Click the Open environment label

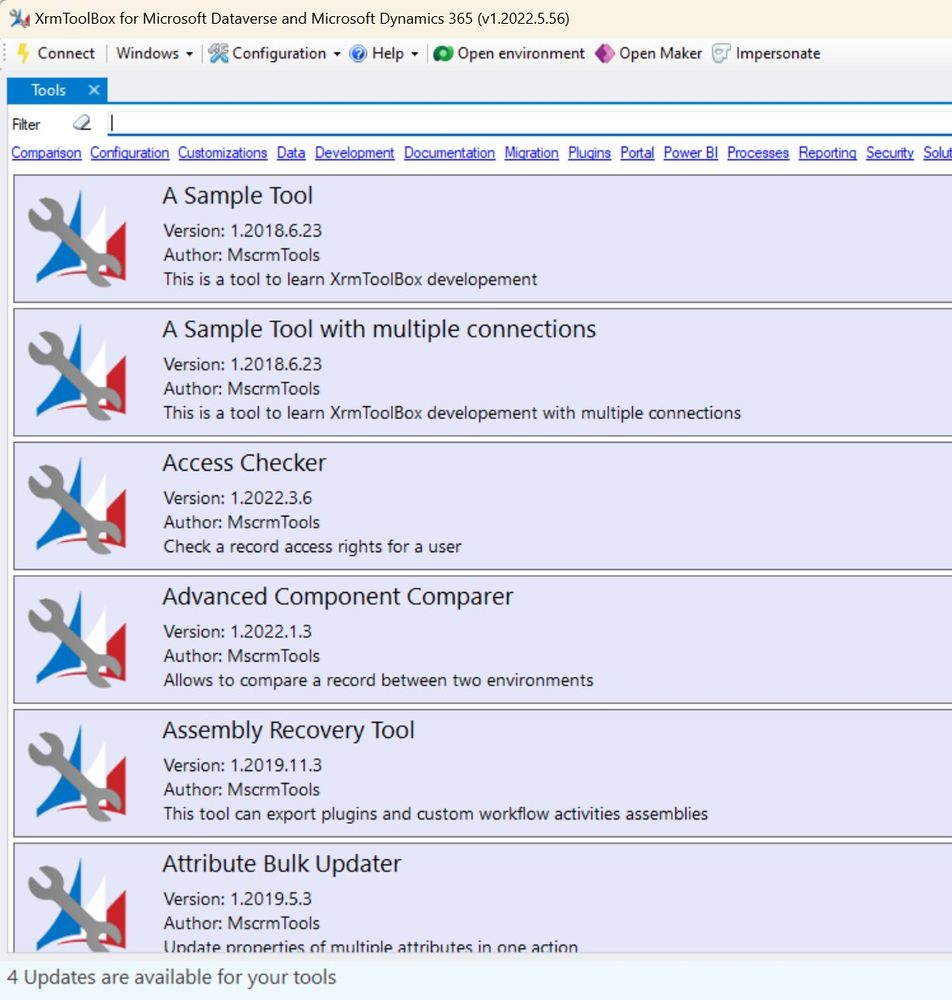521,54
